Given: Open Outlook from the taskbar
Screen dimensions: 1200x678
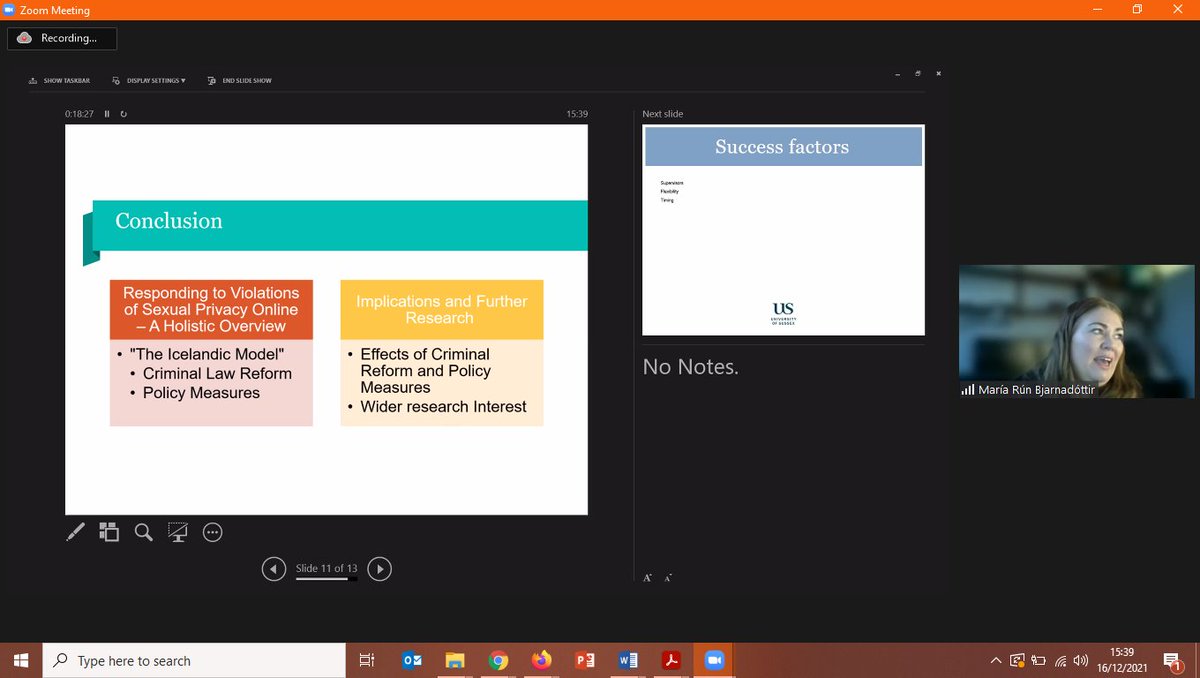Looking at the screenshot, I should [411, 660].
